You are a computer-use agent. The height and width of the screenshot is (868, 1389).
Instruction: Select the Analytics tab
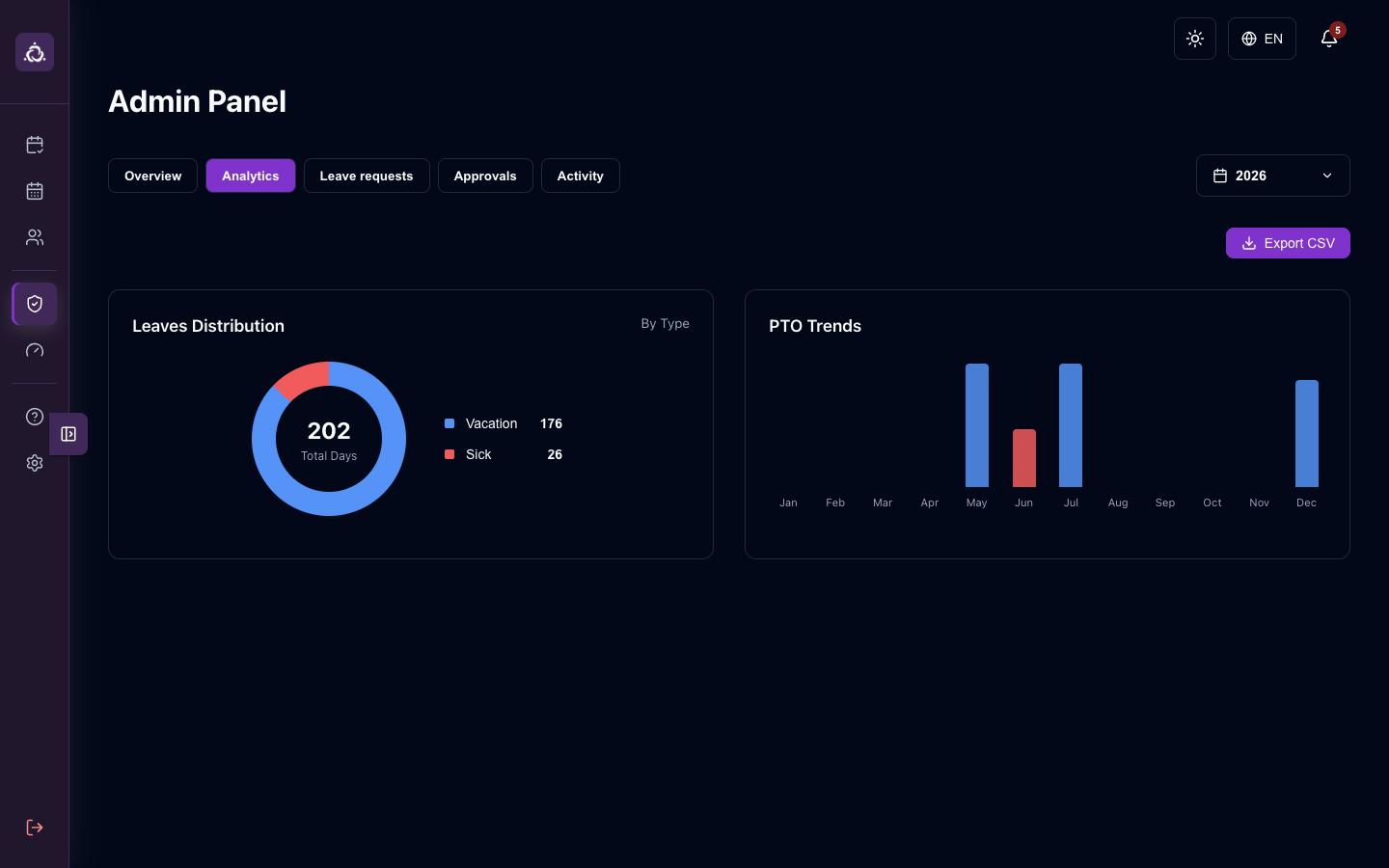(x=251, y=176)
